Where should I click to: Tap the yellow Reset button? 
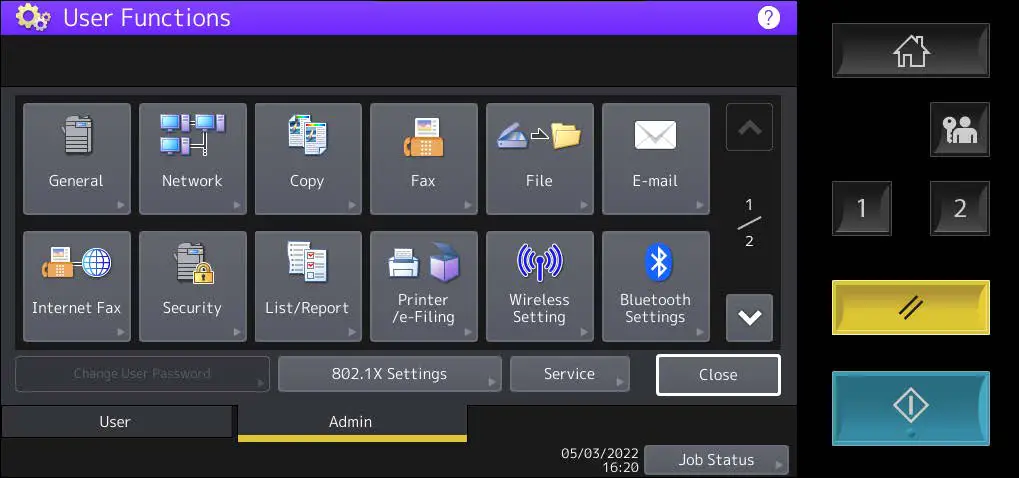tap(910, 307)
